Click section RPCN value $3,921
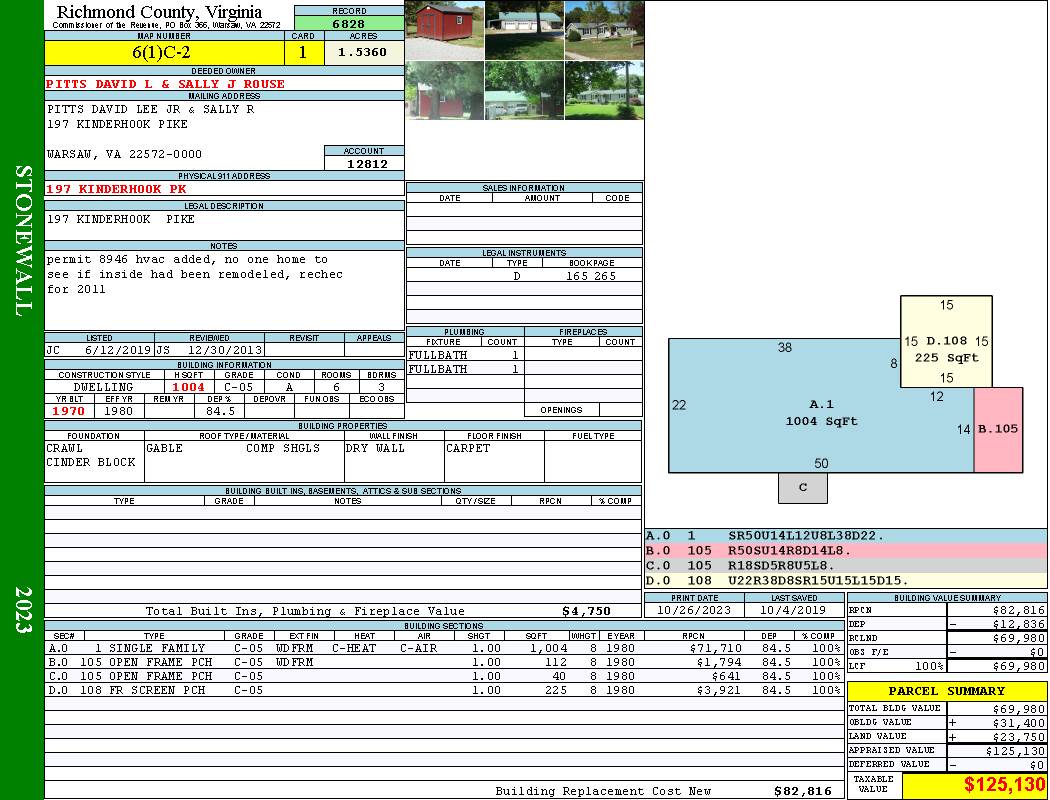The image size is (1050, 800). 719,690
